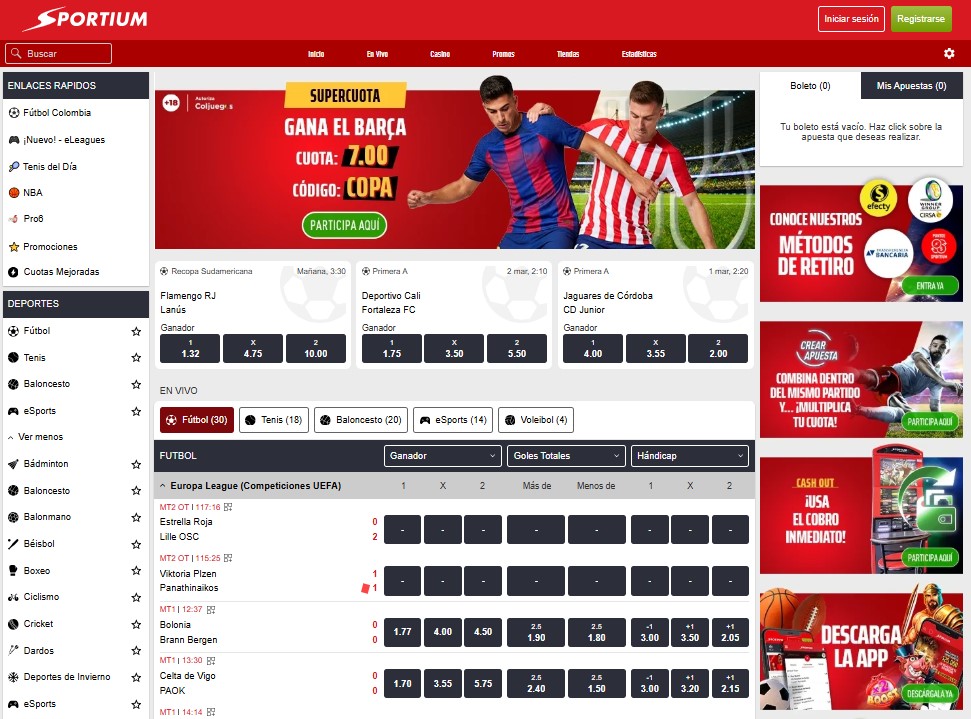Click the Balonmano ball icon
The width and height of the screenshot is (971, 719).
(13, 517)
